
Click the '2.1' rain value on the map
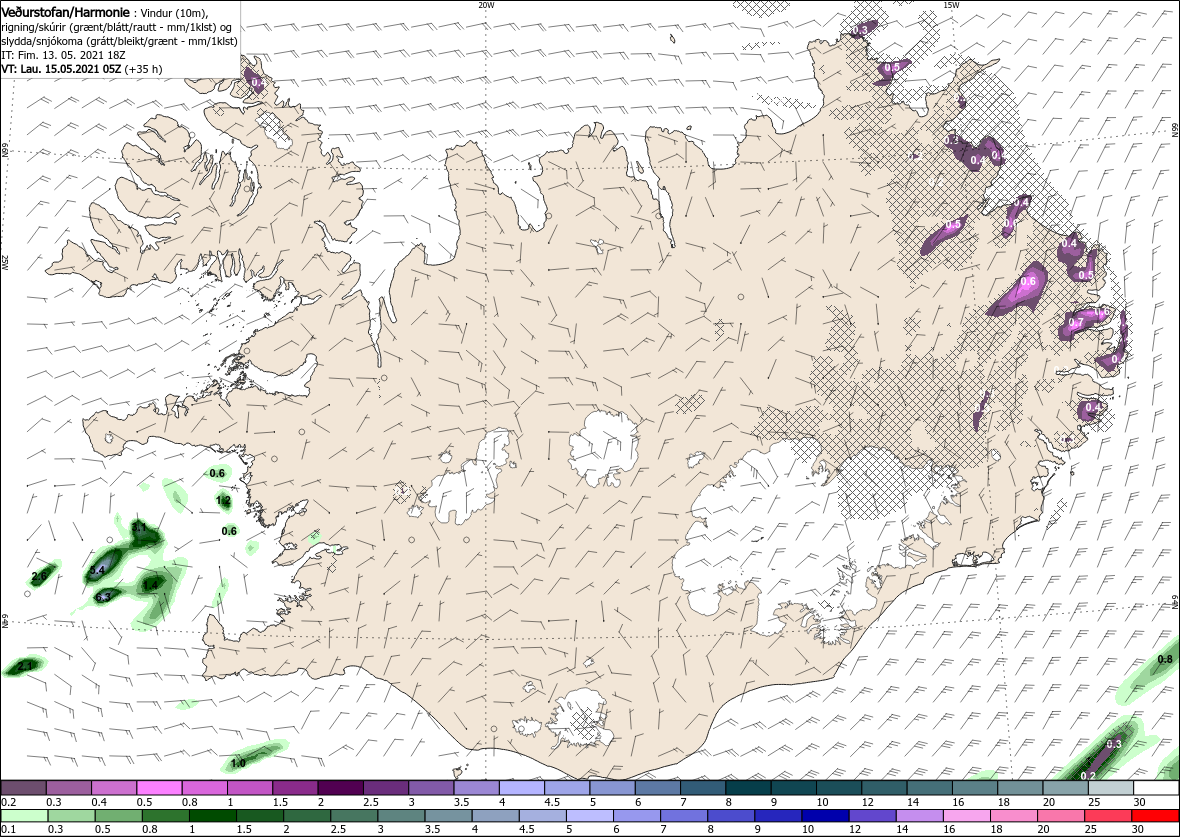click(x=25, y=665)
